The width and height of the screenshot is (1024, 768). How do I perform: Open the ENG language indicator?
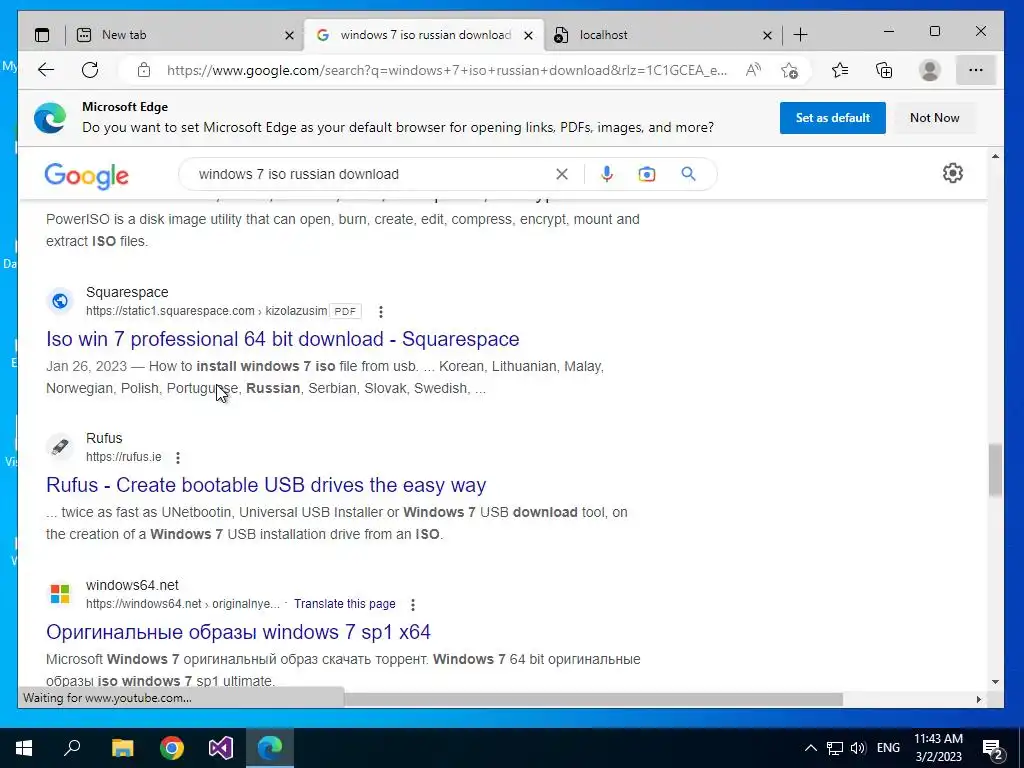[x=888, y=748]
